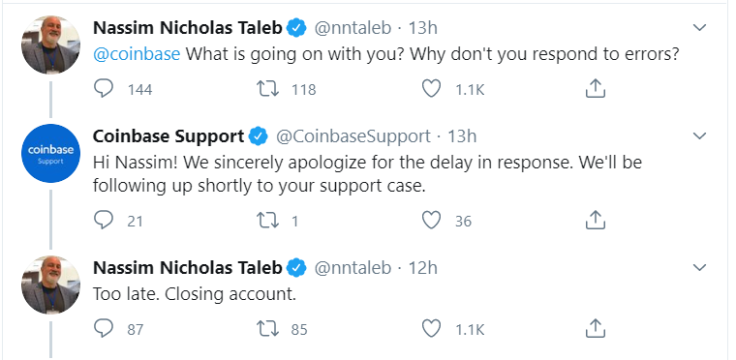This screenshot has width=736, height=360.
Task: Share Taleb's first tweet to Coinbase
Action: (x=595, y=88)
